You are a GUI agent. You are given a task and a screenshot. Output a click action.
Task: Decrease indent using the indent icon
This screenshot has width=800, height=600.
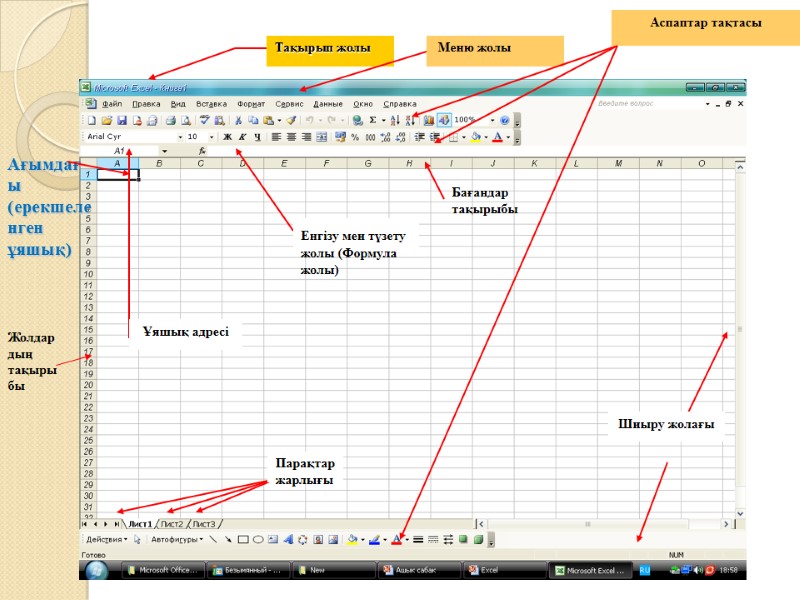[419, 137]
